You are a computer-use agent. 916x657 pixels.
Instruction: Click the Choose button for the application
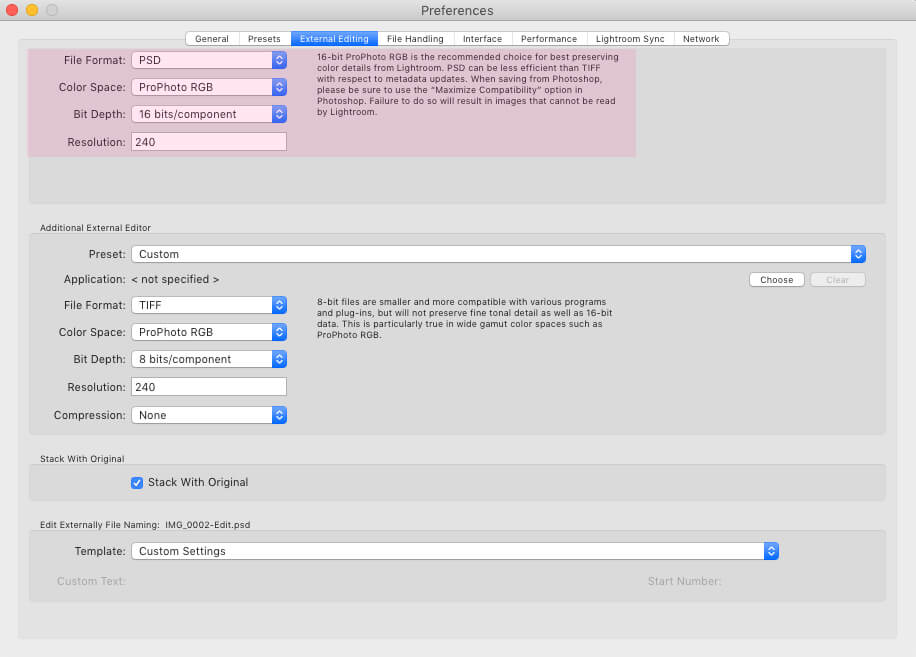coord(777,280)
